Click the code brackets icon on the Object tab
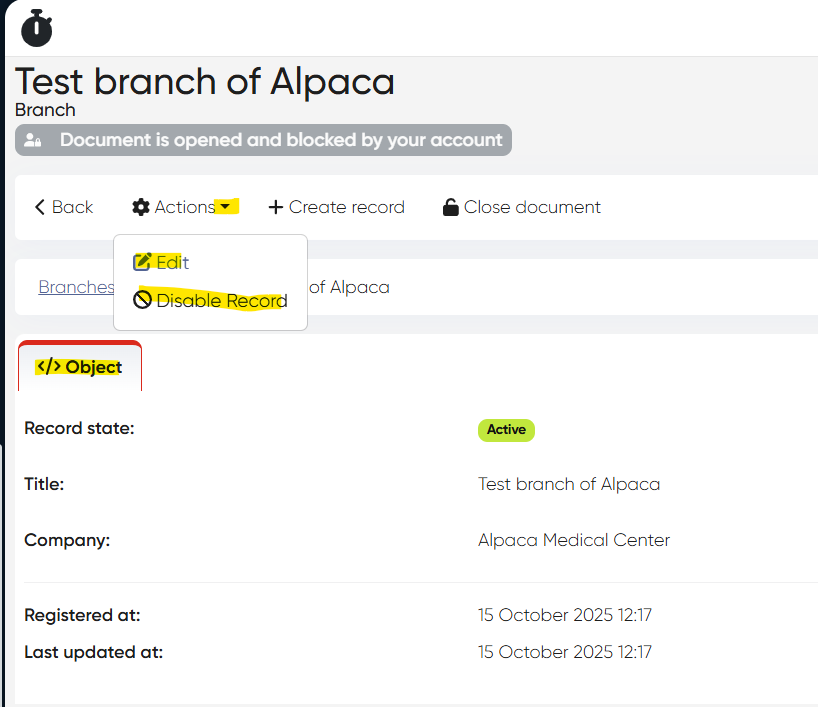Screen dimensions: 818x707 [x=49, y=367]
